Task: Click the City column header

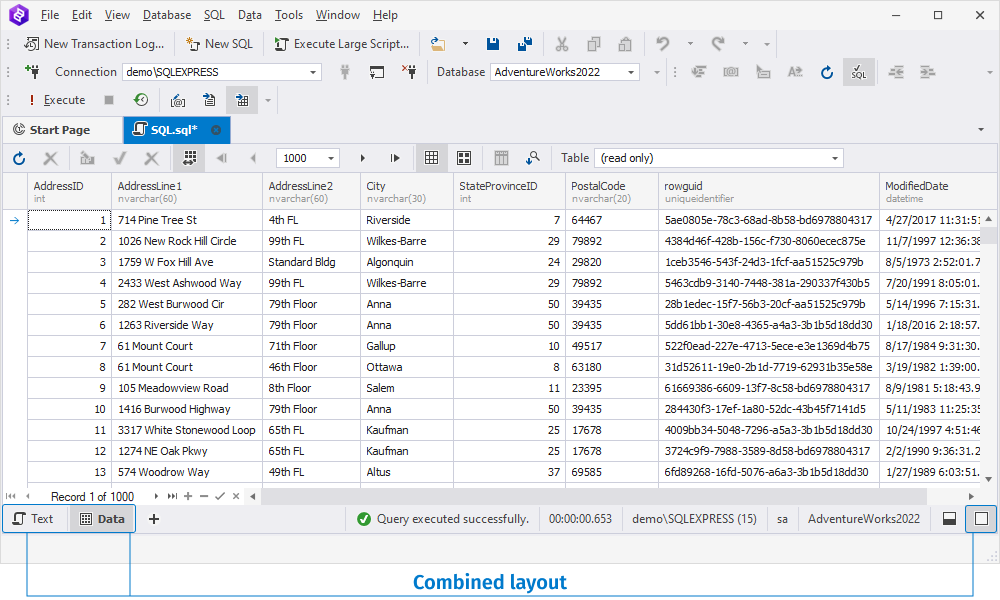Action: coord(407,191)
